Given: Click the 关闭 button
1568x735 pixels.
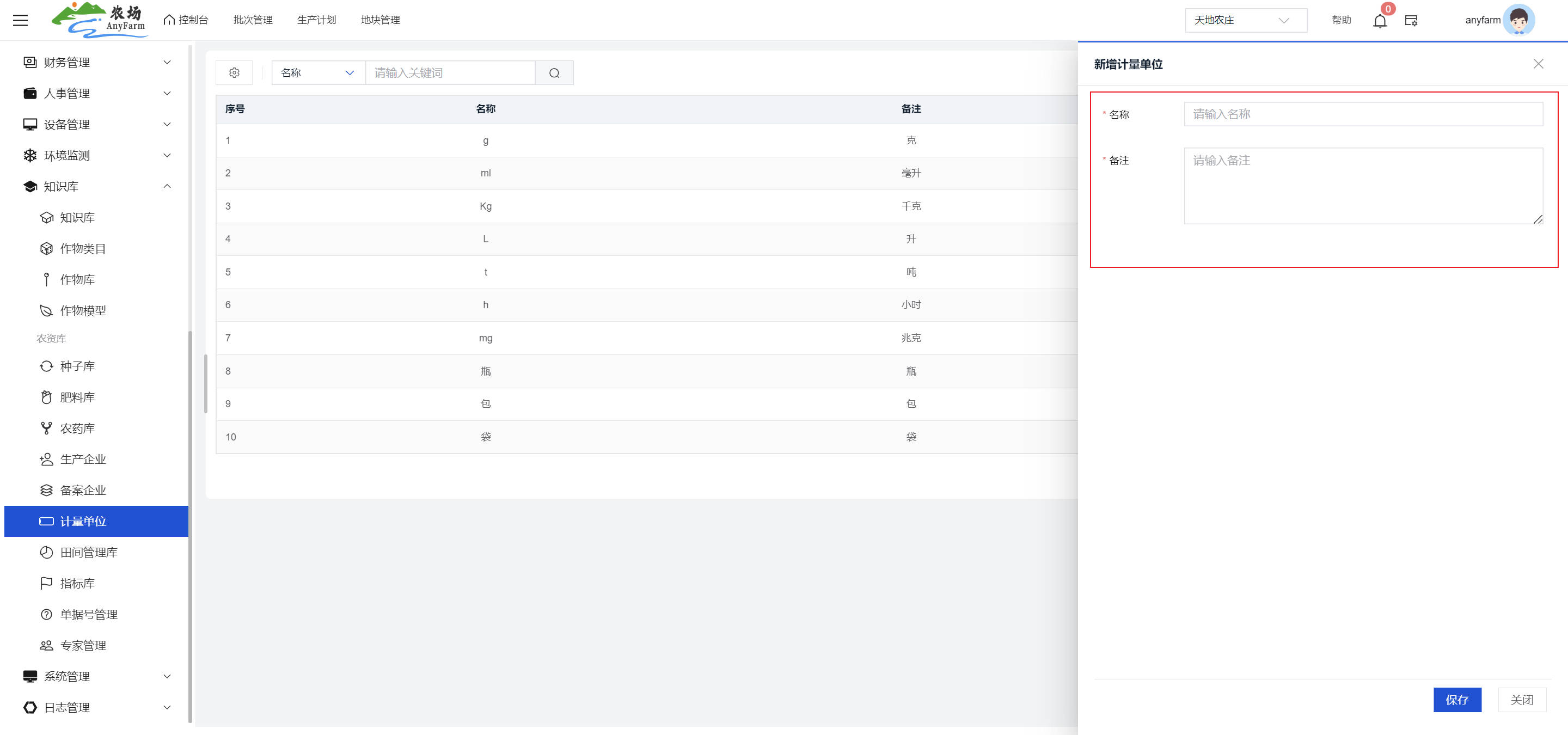Looking at the screenshot, I should [1521, 700].
